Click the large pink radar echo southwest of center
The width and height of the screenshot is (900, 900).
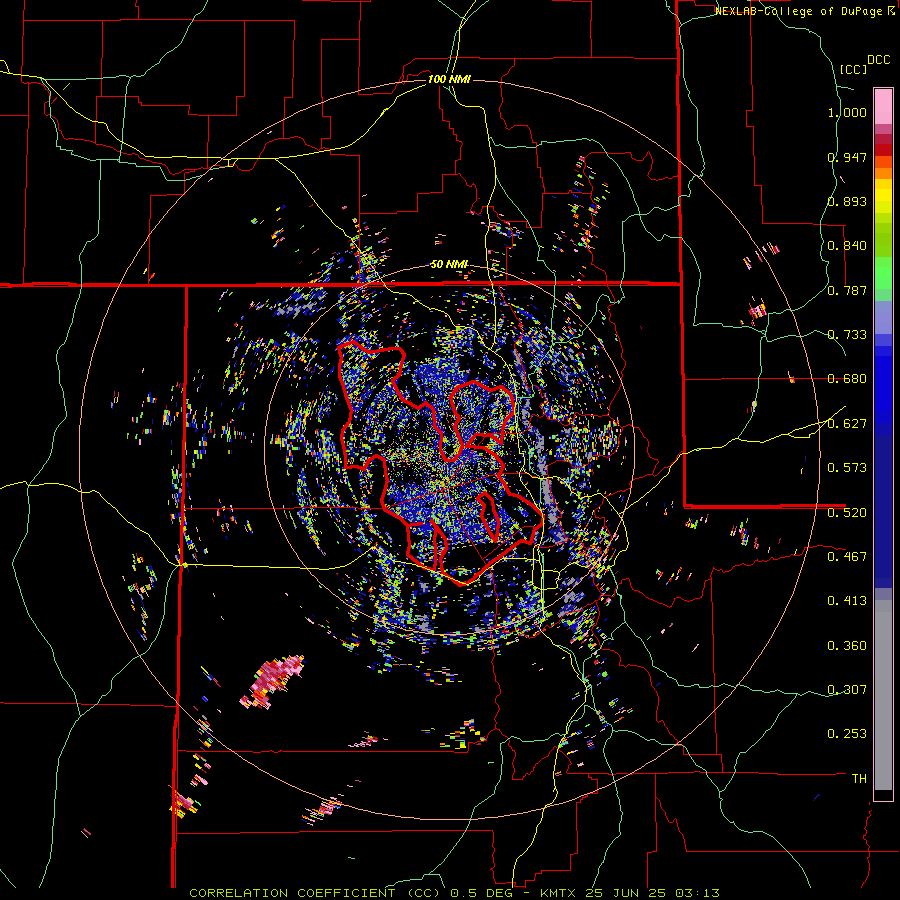(273, 680)
